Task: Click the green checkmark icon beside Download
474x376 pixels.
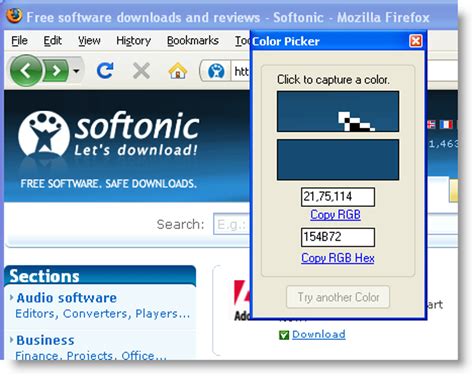Action: pyautogui.click(x=284, y=335)
